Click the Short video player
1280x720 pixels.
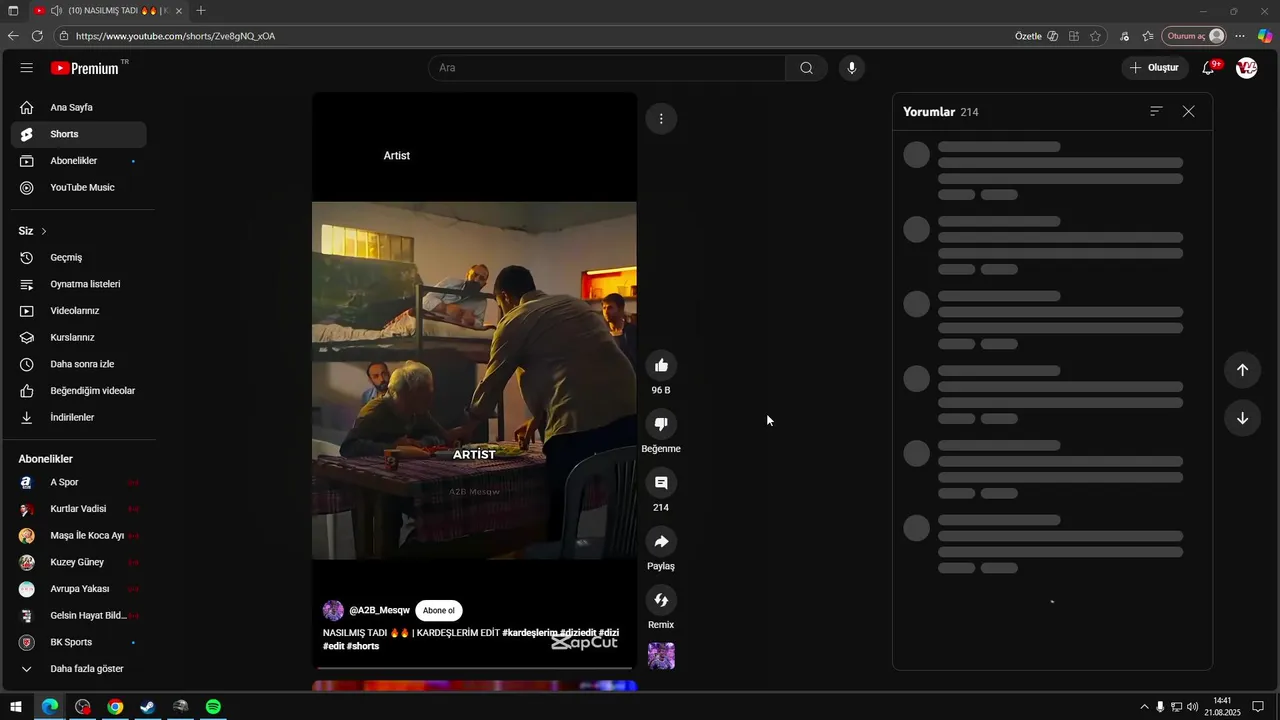click(x=474, y=380)
